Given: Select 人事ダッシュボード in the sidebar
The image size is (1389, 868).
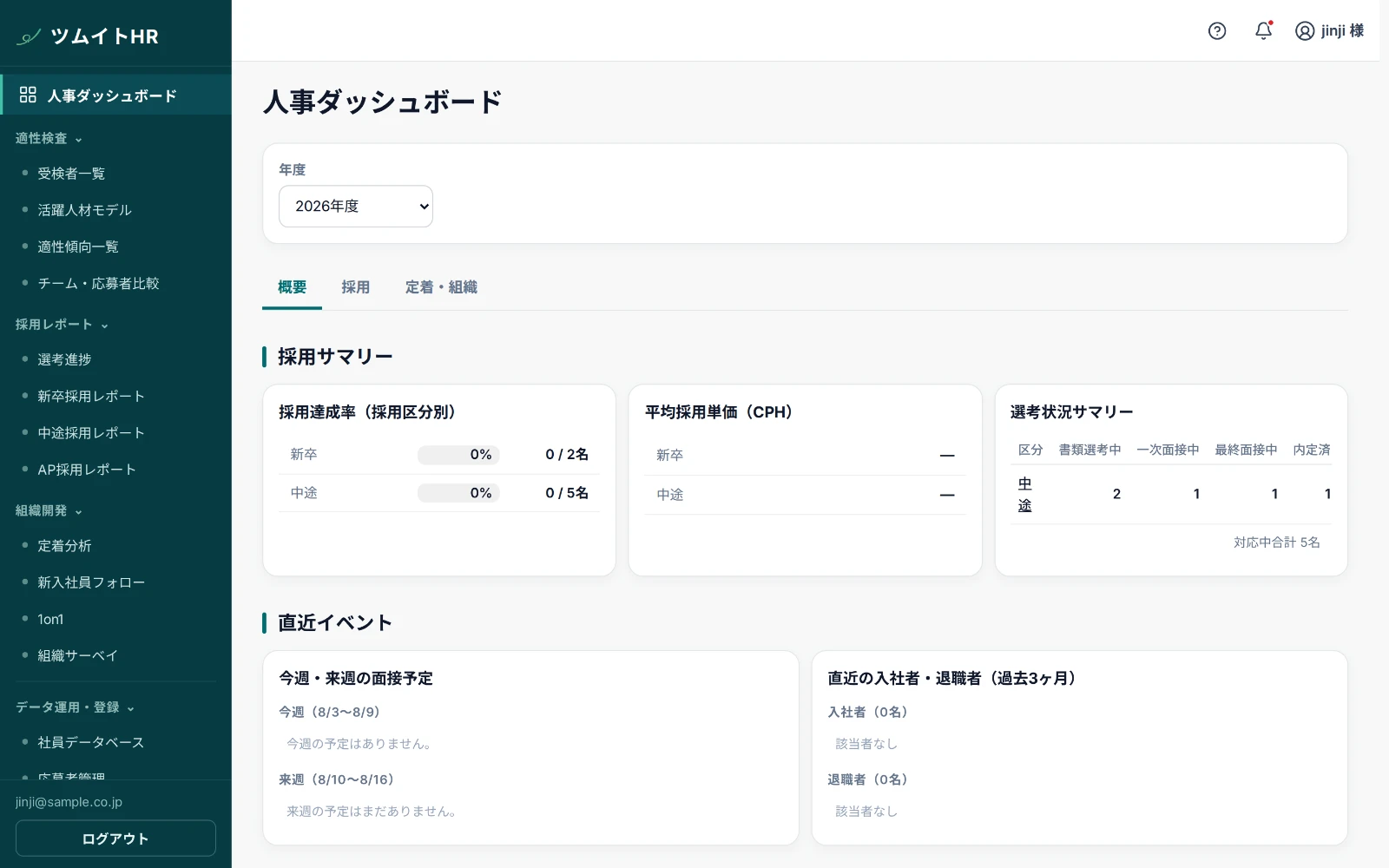Looking at the screenshot, I should [116, 95].
